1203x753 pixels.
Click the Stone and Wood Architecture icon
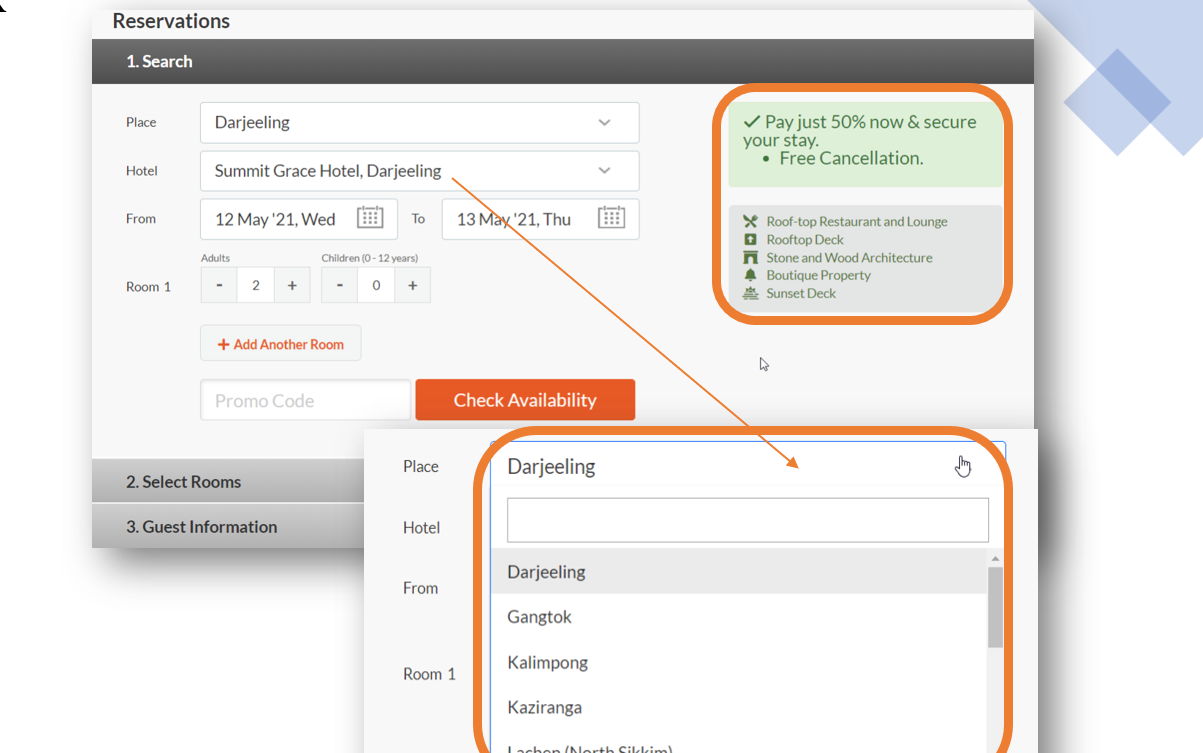tap(751, 257)
